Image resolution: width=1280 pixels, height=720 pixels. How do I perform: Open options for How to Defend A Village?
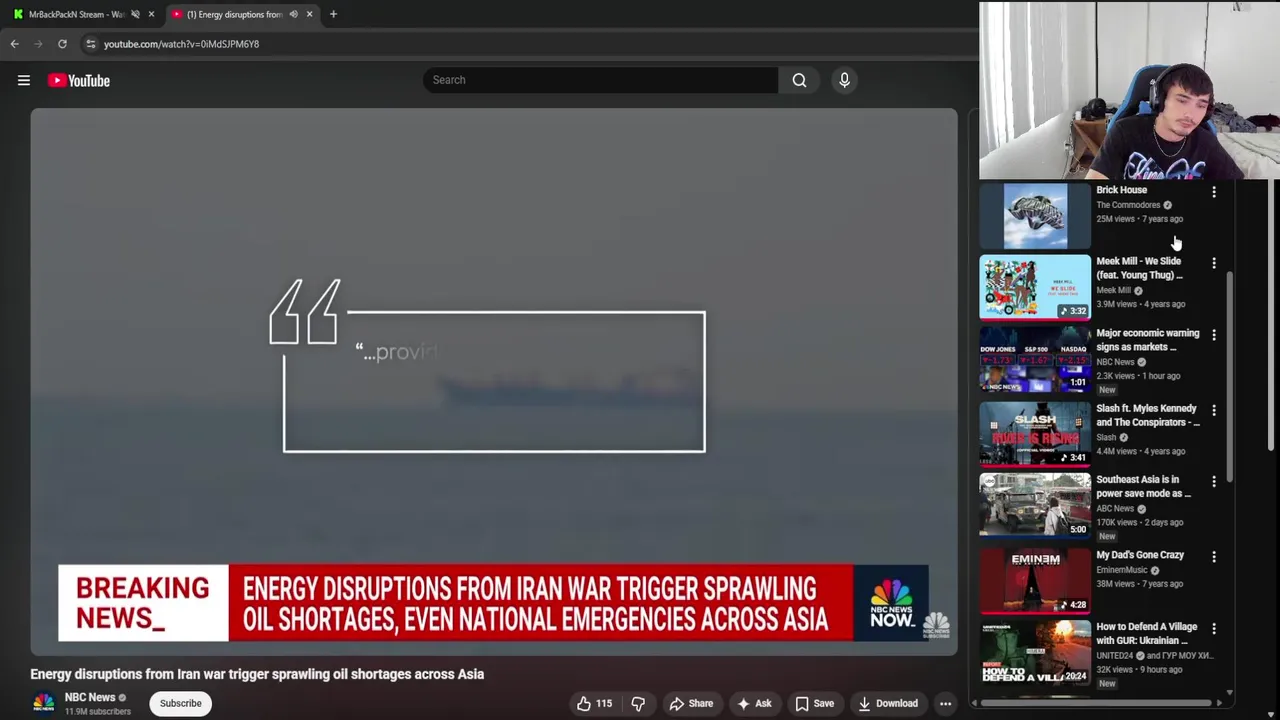click(1214, 628)
